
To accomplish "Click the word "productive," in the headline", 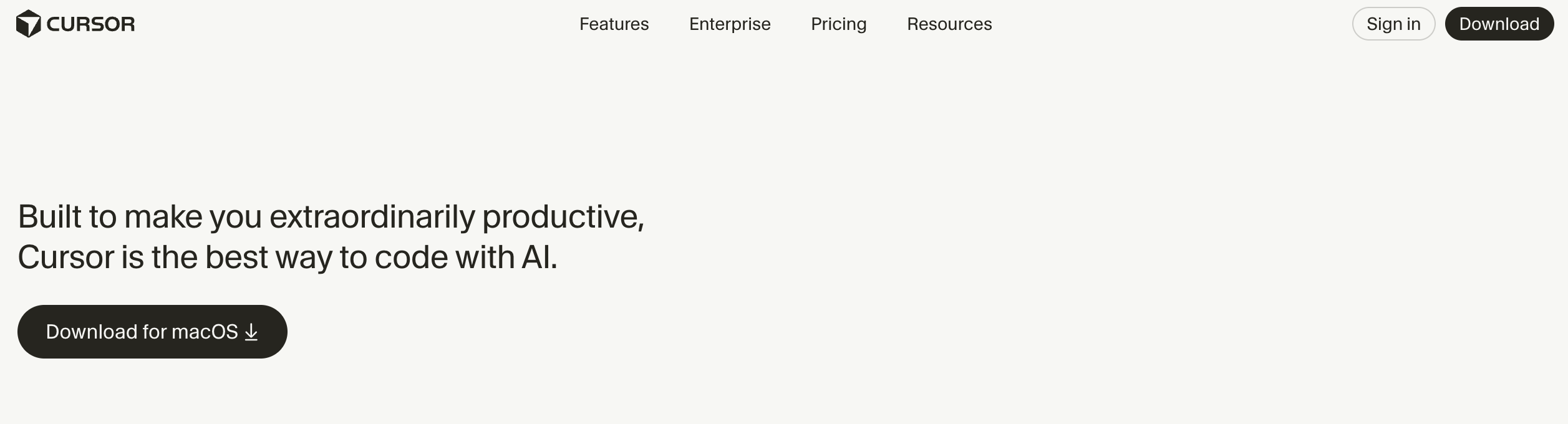I will tap(563, 216).
